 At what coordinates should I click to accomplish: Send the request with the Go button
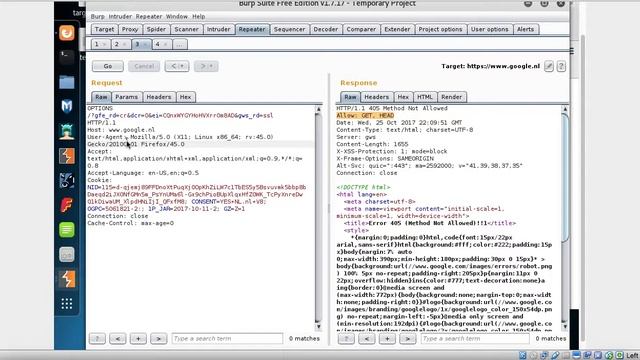pyautogui.click(x=108, y=66)
